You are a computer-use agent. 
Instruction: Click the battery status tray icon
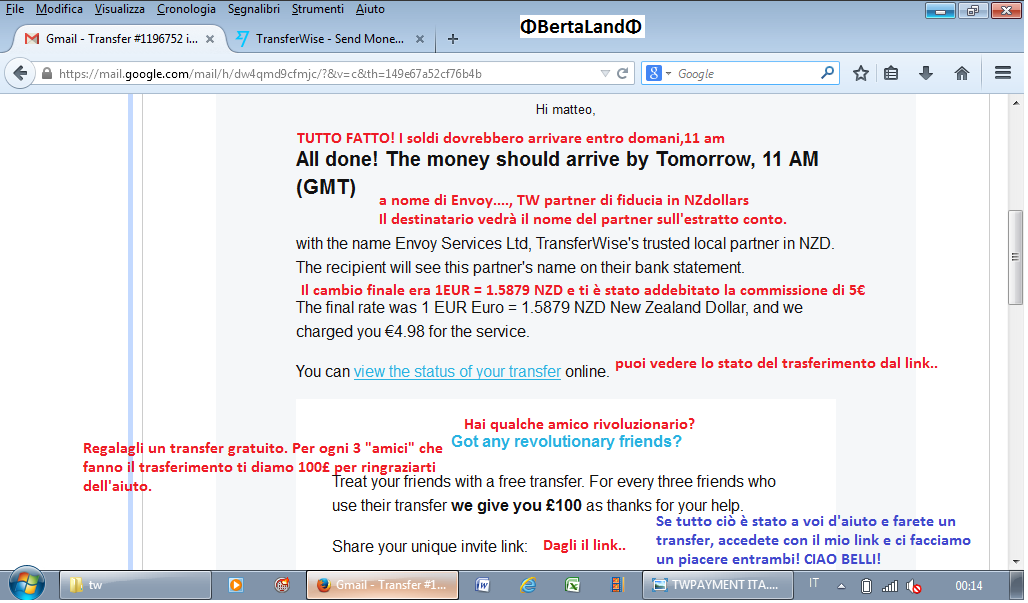[x=866, y=586]
